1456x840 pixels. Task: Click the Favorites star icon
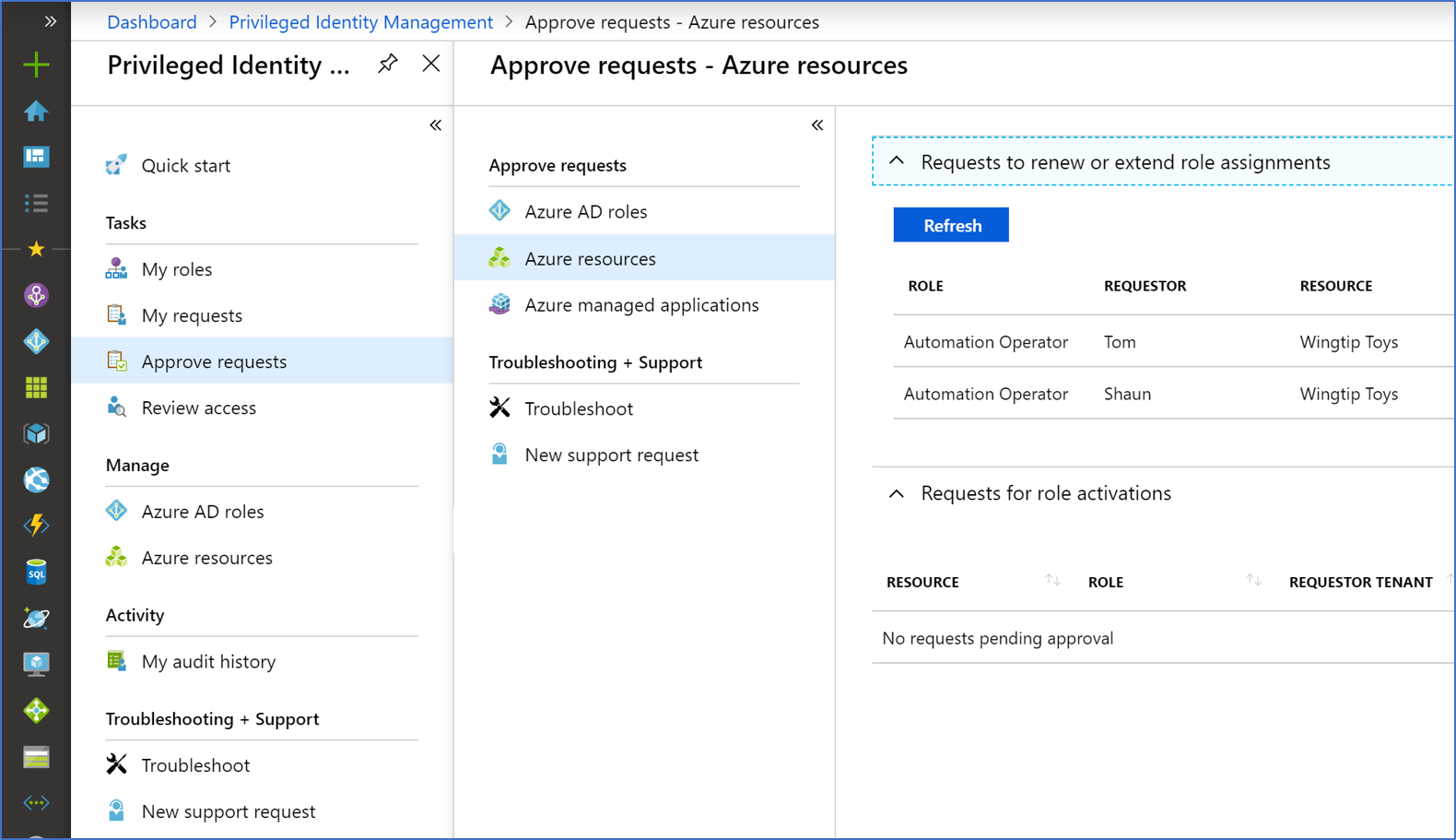(36, 249)
